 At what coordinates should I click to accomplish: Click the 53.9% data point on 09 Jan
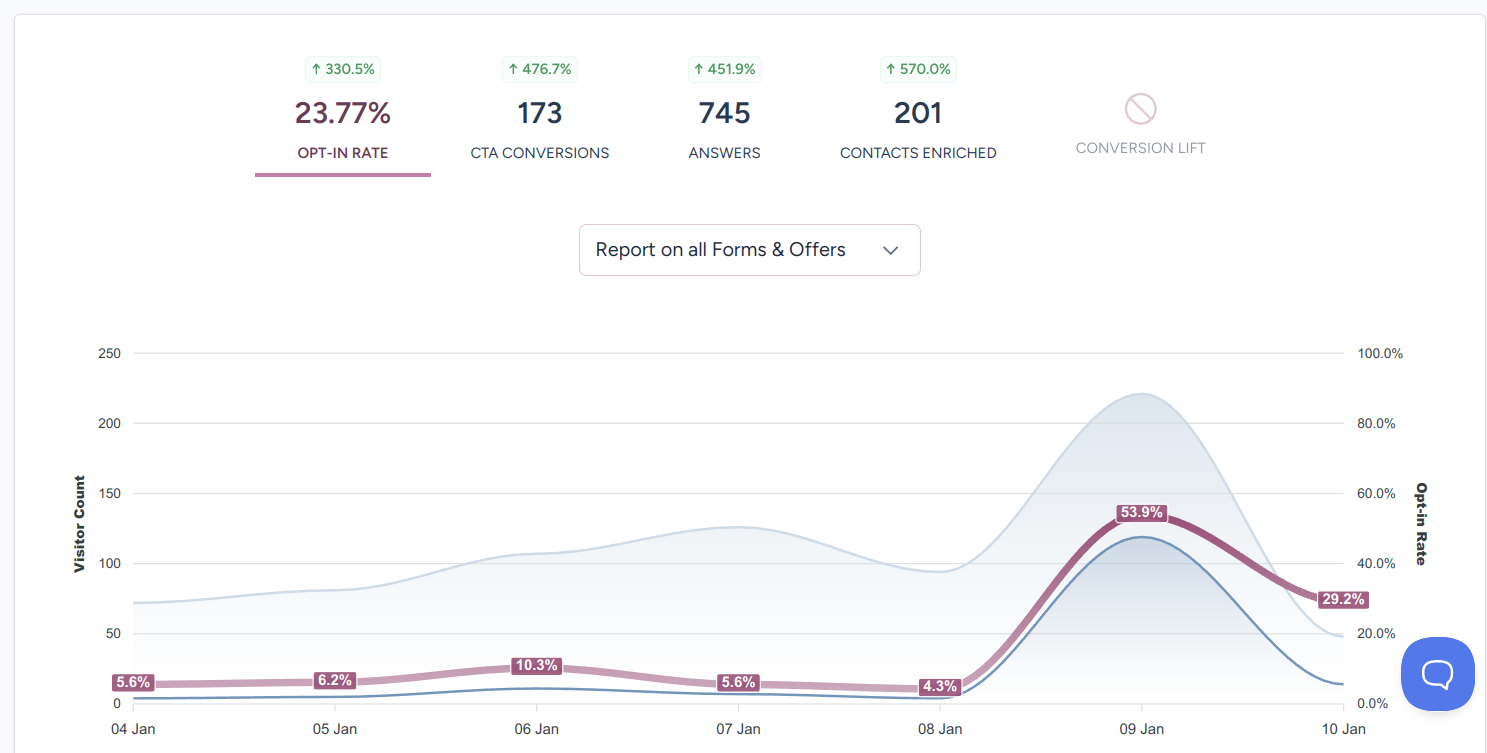[x=1141, y=513]
